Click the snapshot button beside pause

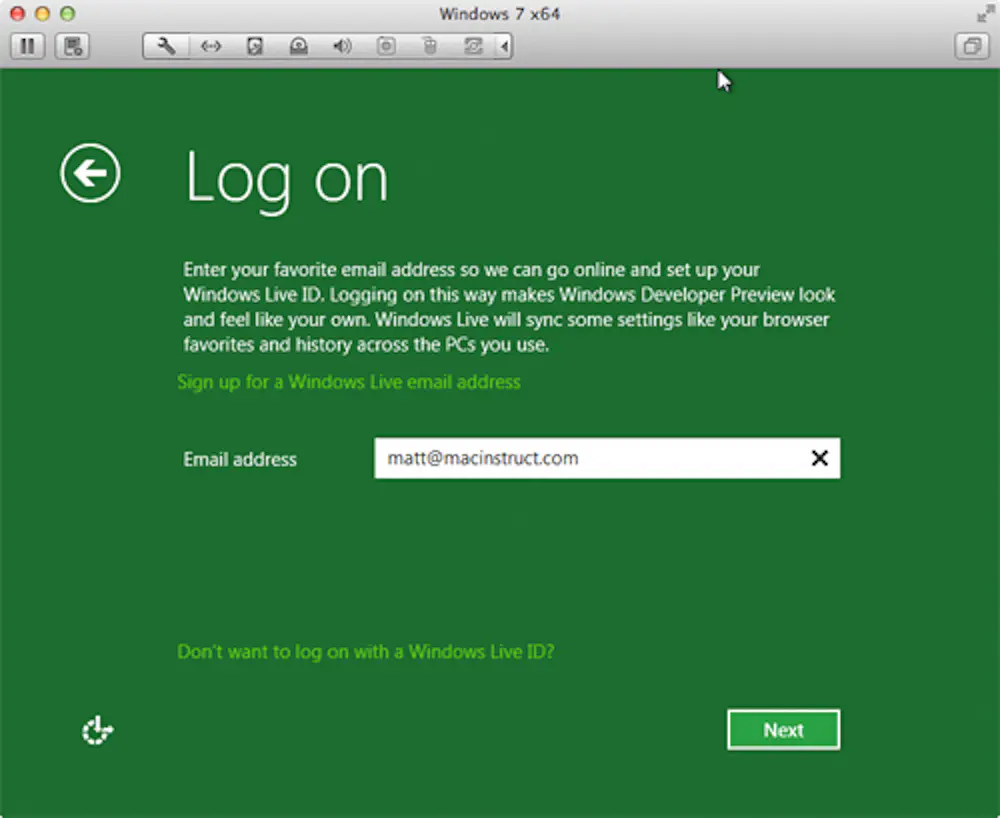(x=73, y=46)
